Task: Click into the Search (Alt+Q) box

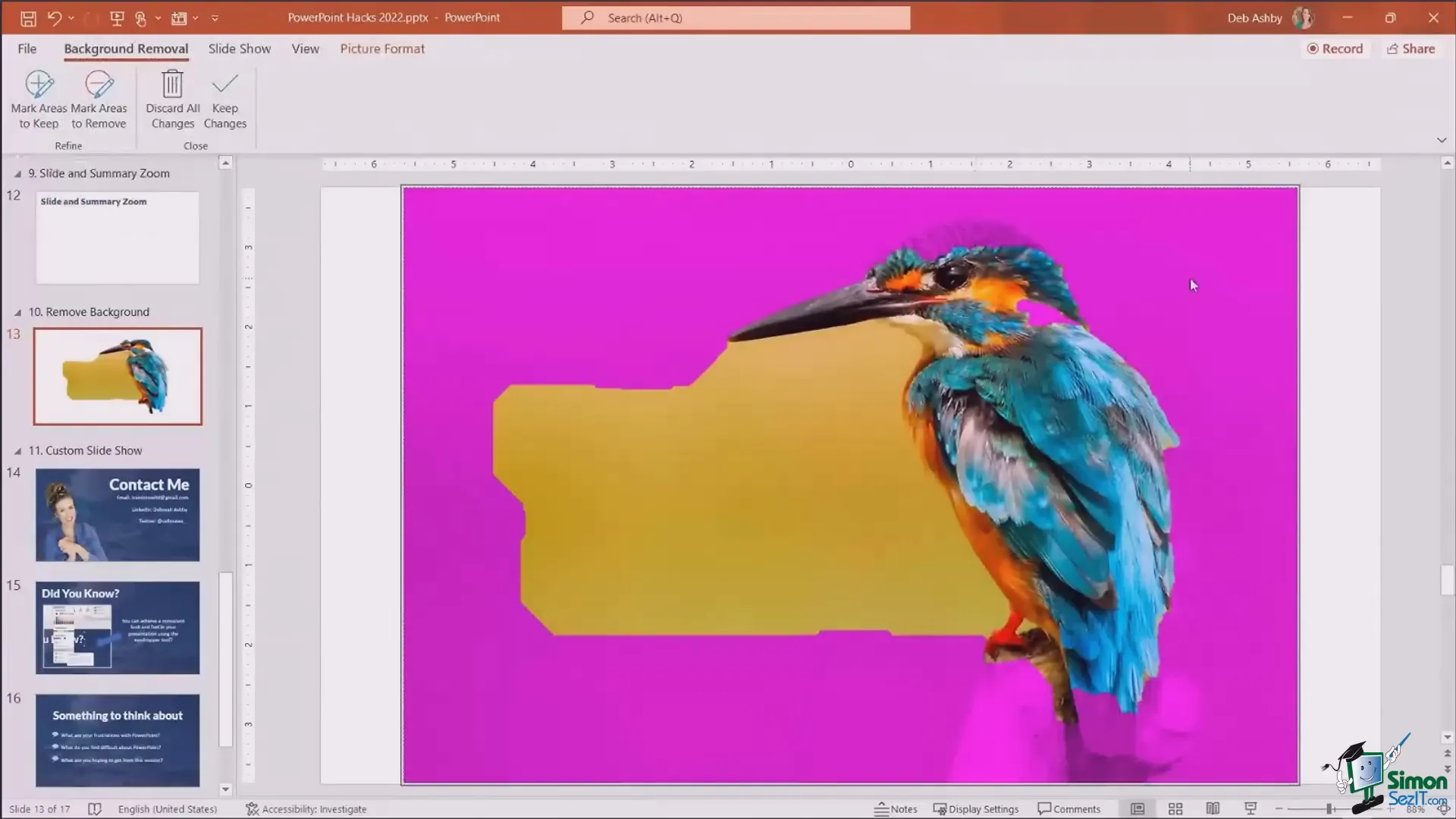Action: 736,17
